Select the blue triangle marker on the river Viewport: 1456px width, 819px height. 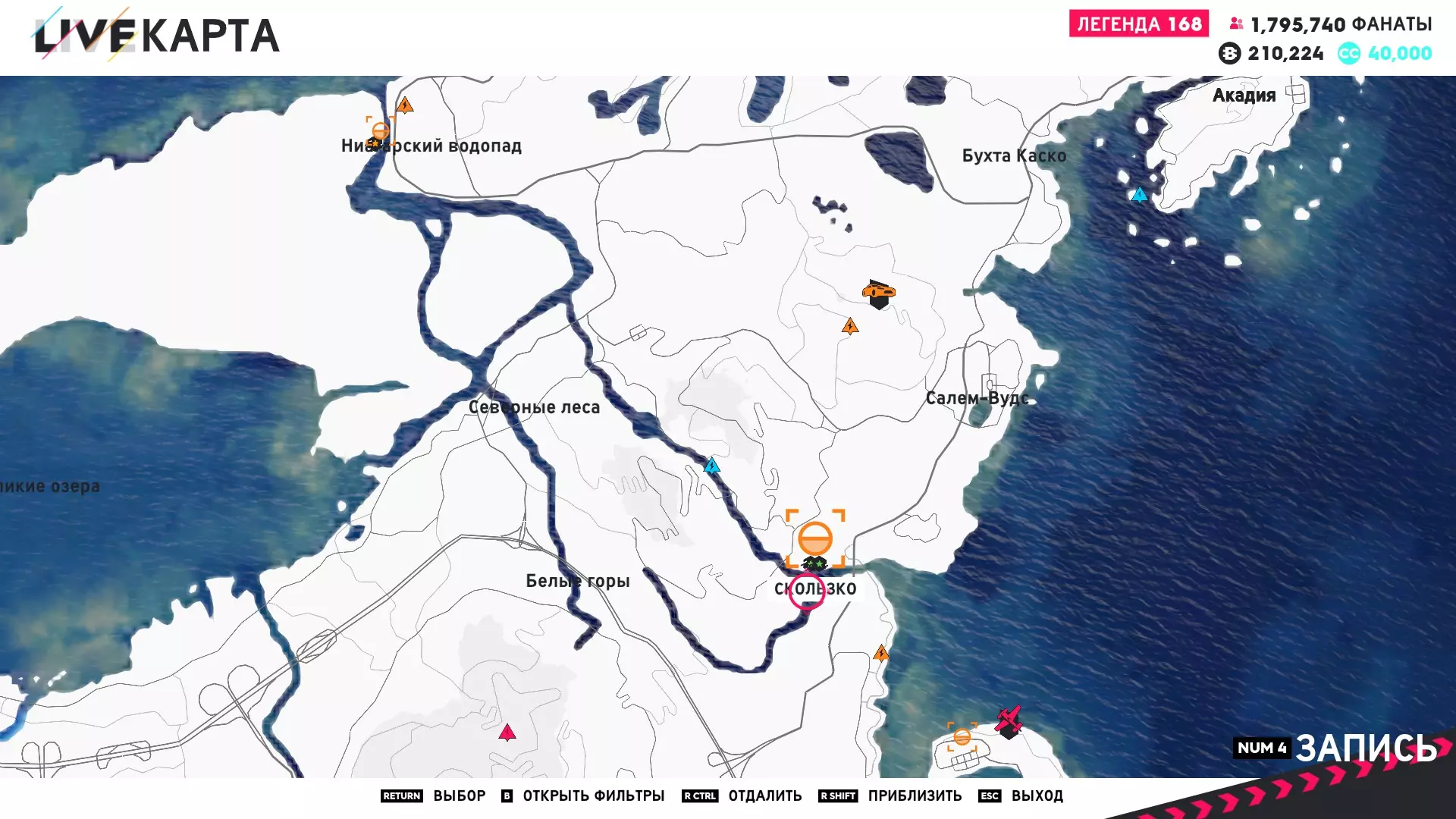(711, 466)
